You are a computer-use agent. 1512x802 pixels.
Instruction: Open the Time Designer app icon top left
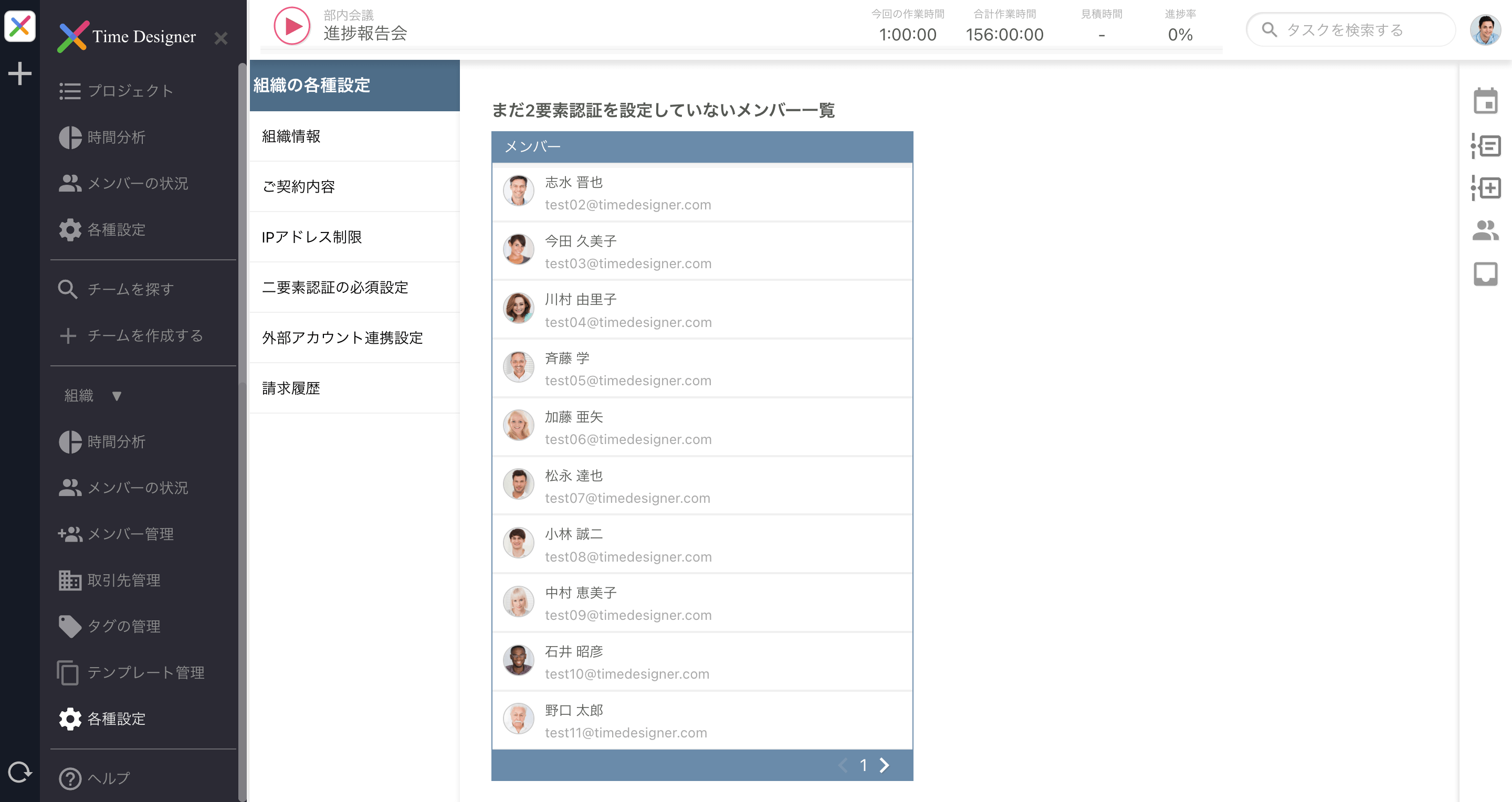(19, 26)
